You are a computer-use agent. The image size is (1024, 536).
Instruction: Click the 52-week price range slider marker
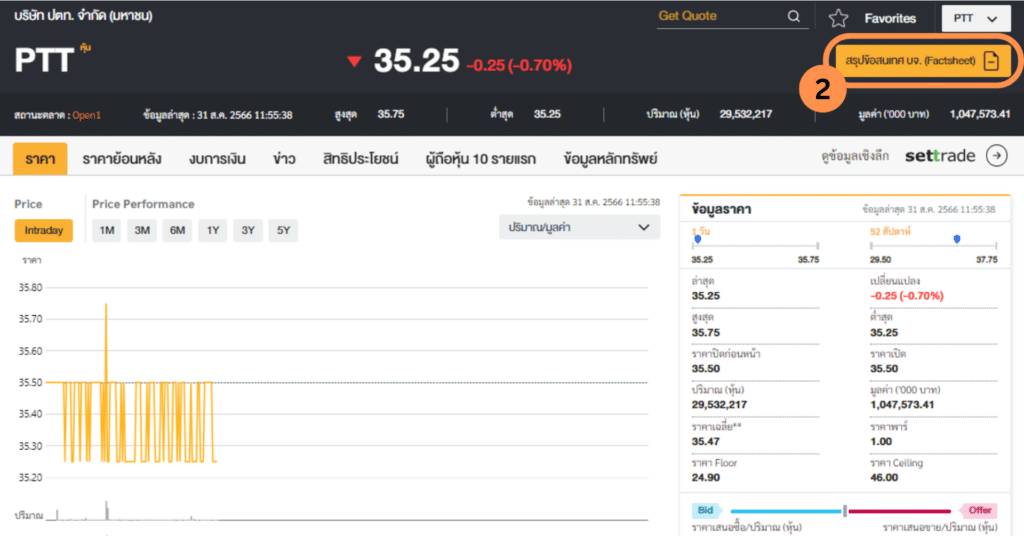(957, 240)
